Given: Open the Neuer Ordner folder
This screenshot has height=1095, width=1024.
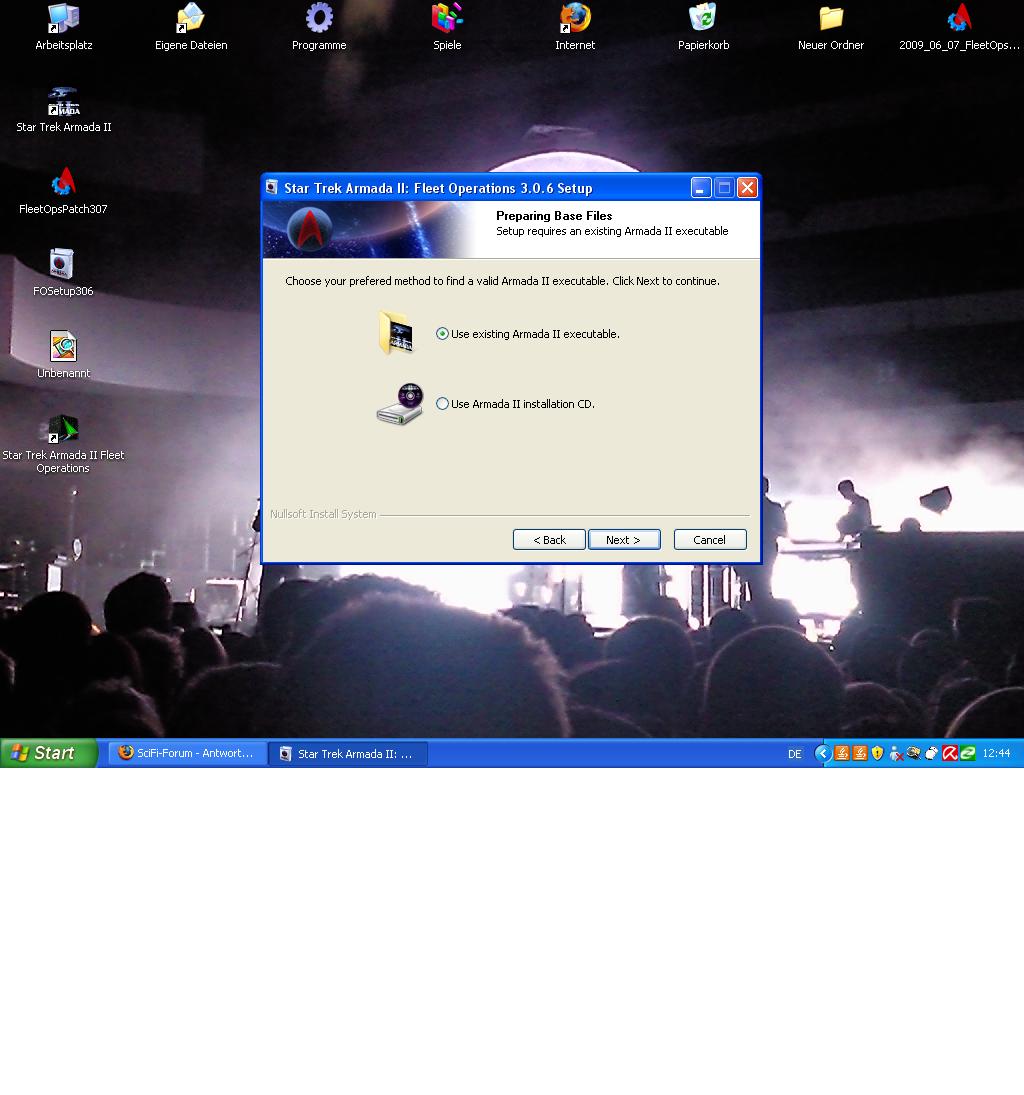Looking at the screenshot, I should (x=831, y=20).
